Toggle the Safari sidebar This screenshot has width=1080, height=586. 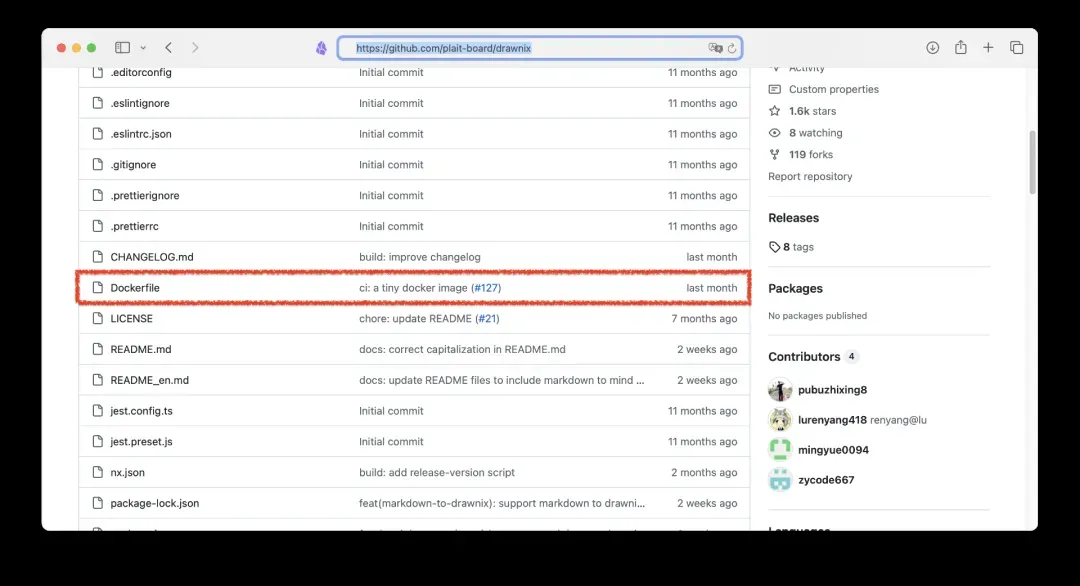(122, 48)
